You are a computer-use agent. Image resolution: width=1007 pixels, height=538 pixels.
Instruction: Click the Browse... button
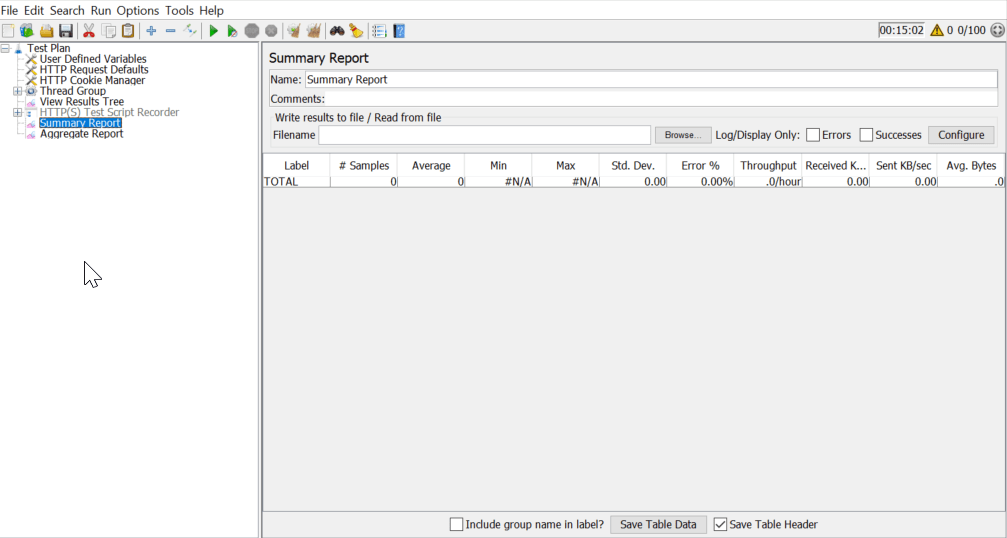683,135
